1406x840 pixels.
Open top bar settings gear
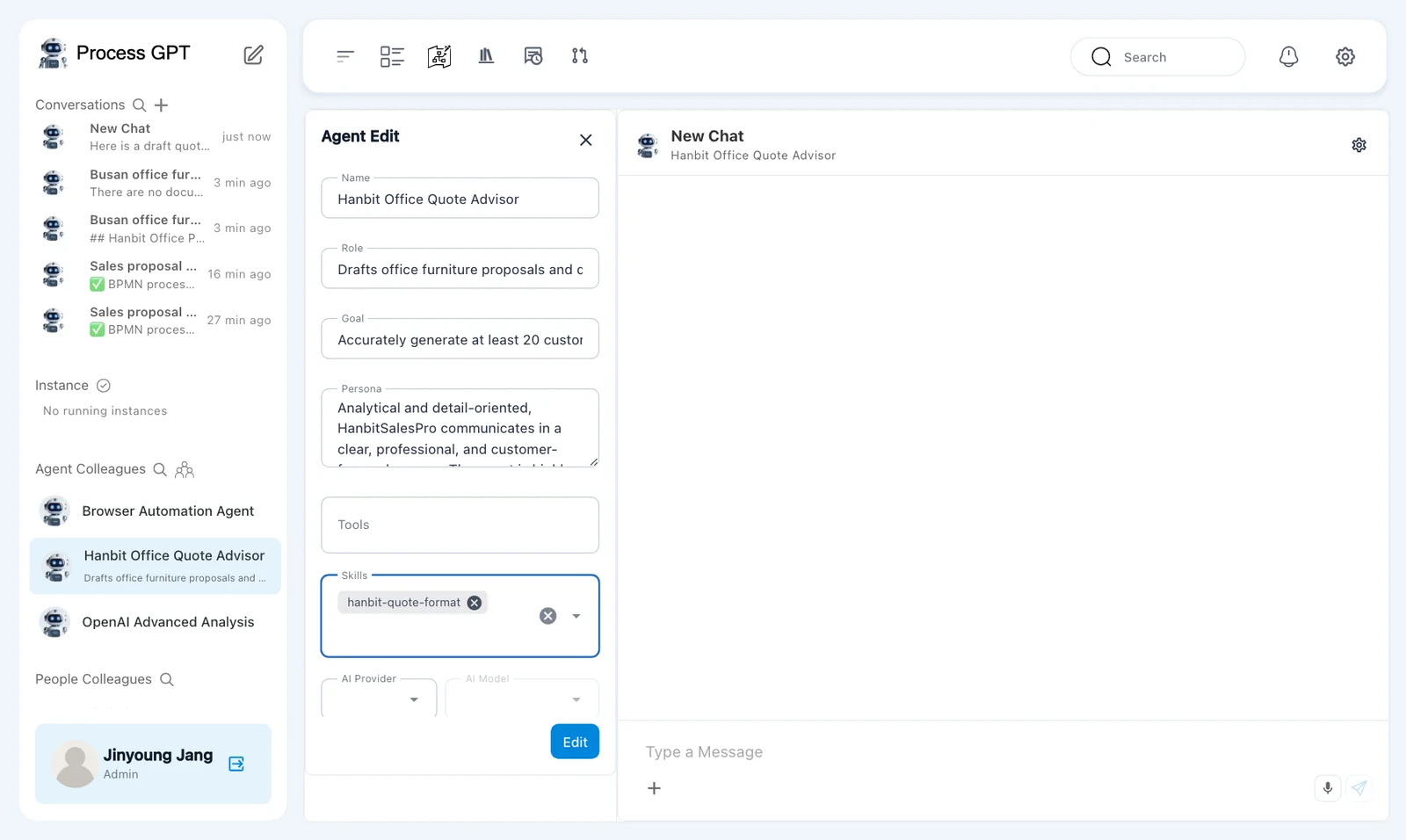point(1345,56)
